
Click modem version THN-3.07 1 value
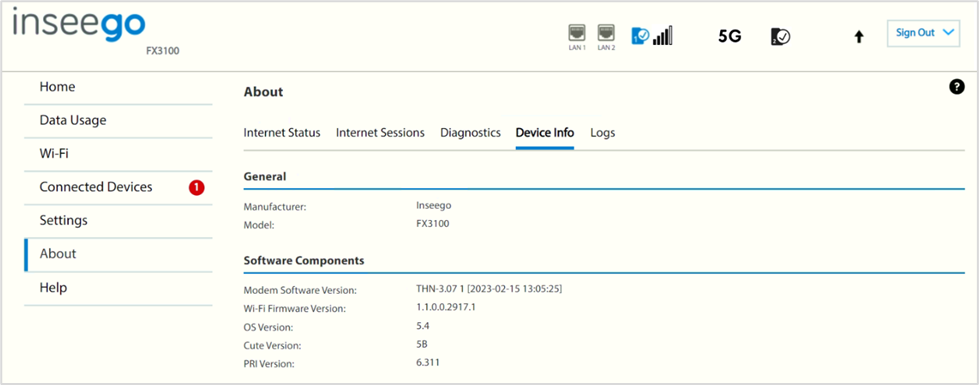(x=490, y=289)
